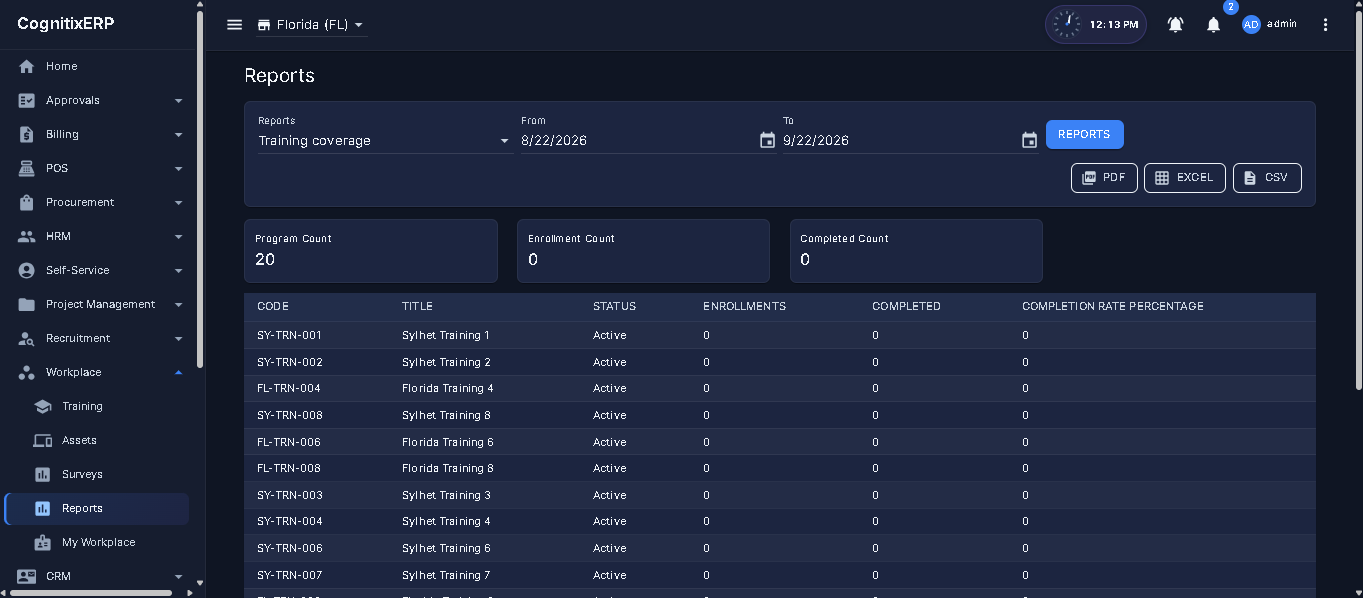This screenshot has width=1363, height=598.
Task: Open Surveys under Workplace
Action: pyautogui.click(x=97, y=474)
